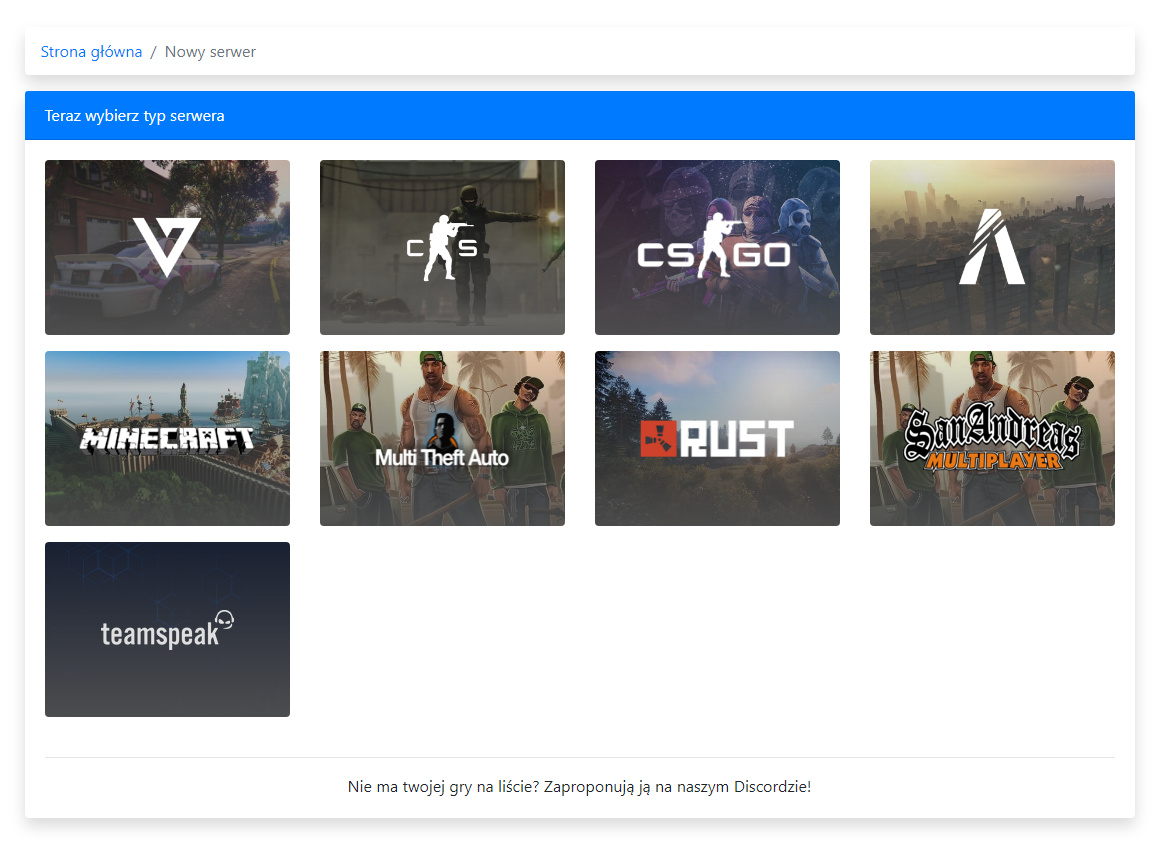Open the Rust server type card
1158x842 pixels.
(717, 490)
